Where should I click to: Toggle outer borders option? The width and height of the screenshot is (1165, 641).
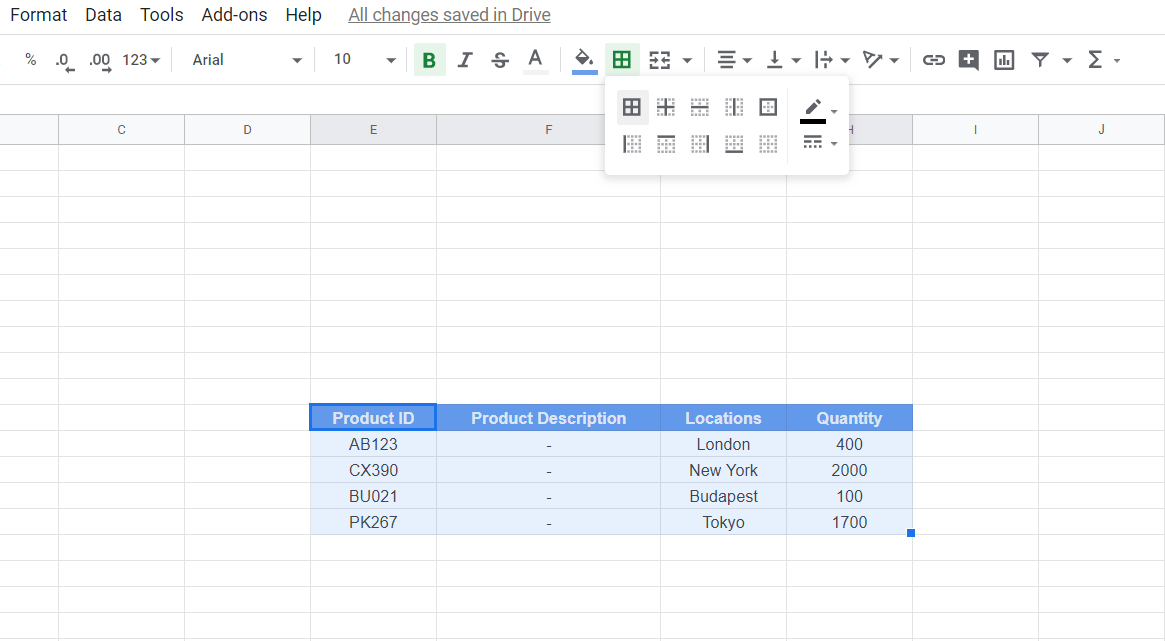(768, 107)
